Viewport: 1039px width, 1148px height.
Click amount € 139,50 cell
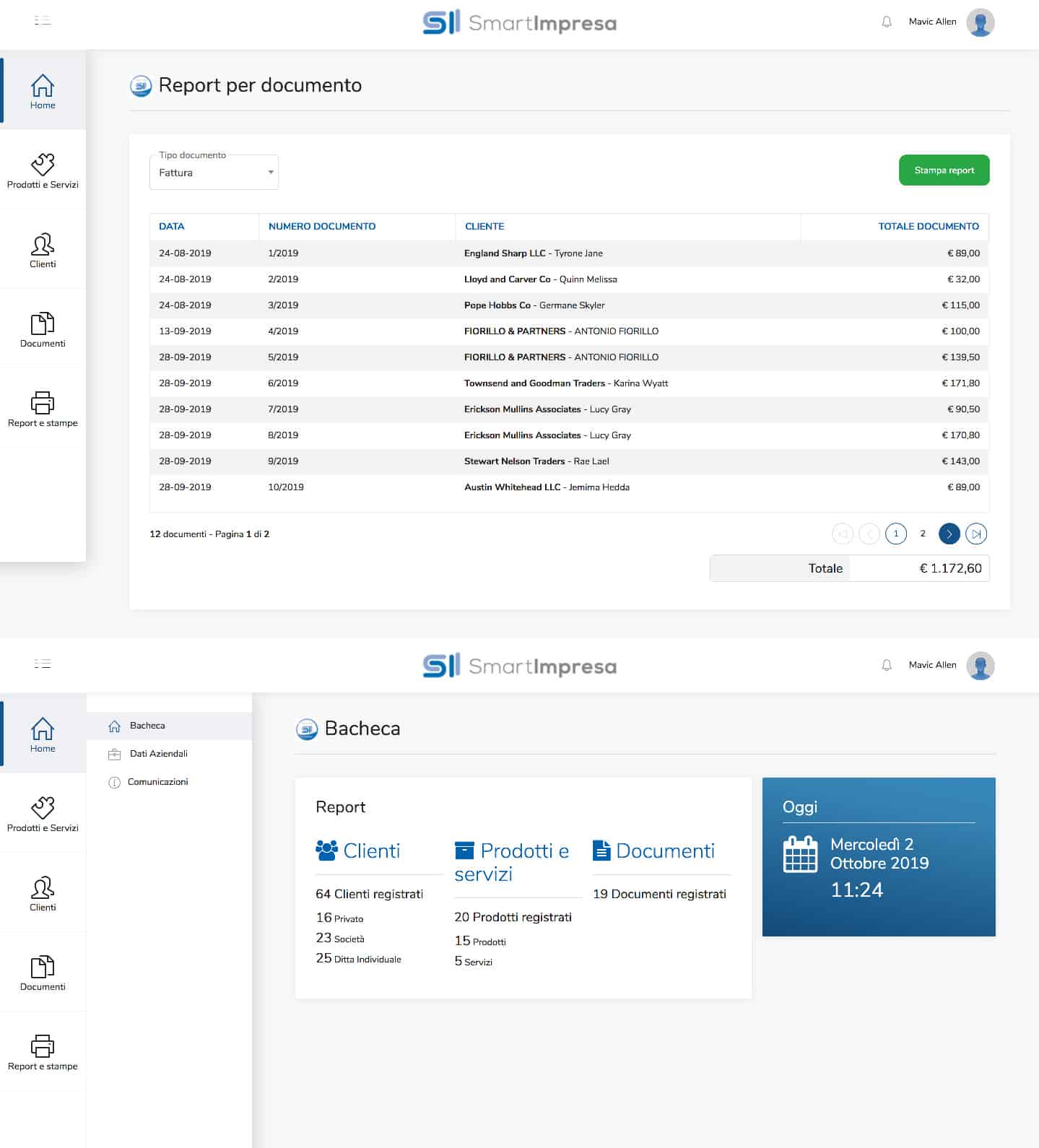click(x=960, y=357)
